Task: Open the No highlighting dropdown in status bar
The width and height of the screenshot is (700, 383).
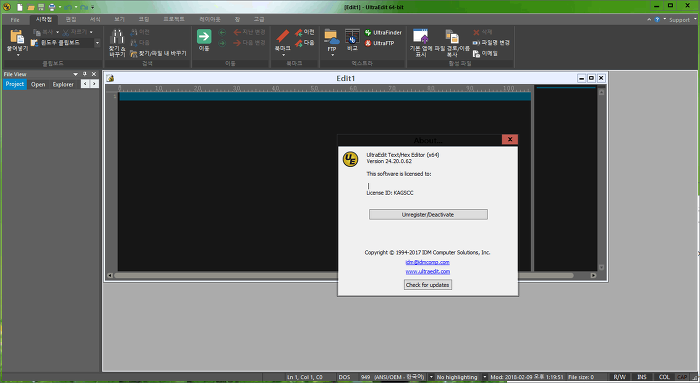Action: [484, 377]
